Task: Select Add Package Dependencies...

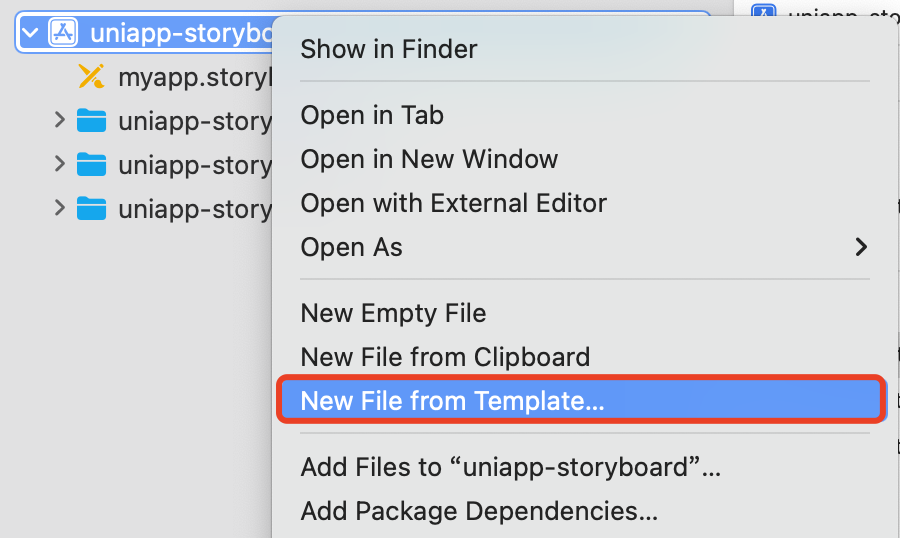Action: 479,511
